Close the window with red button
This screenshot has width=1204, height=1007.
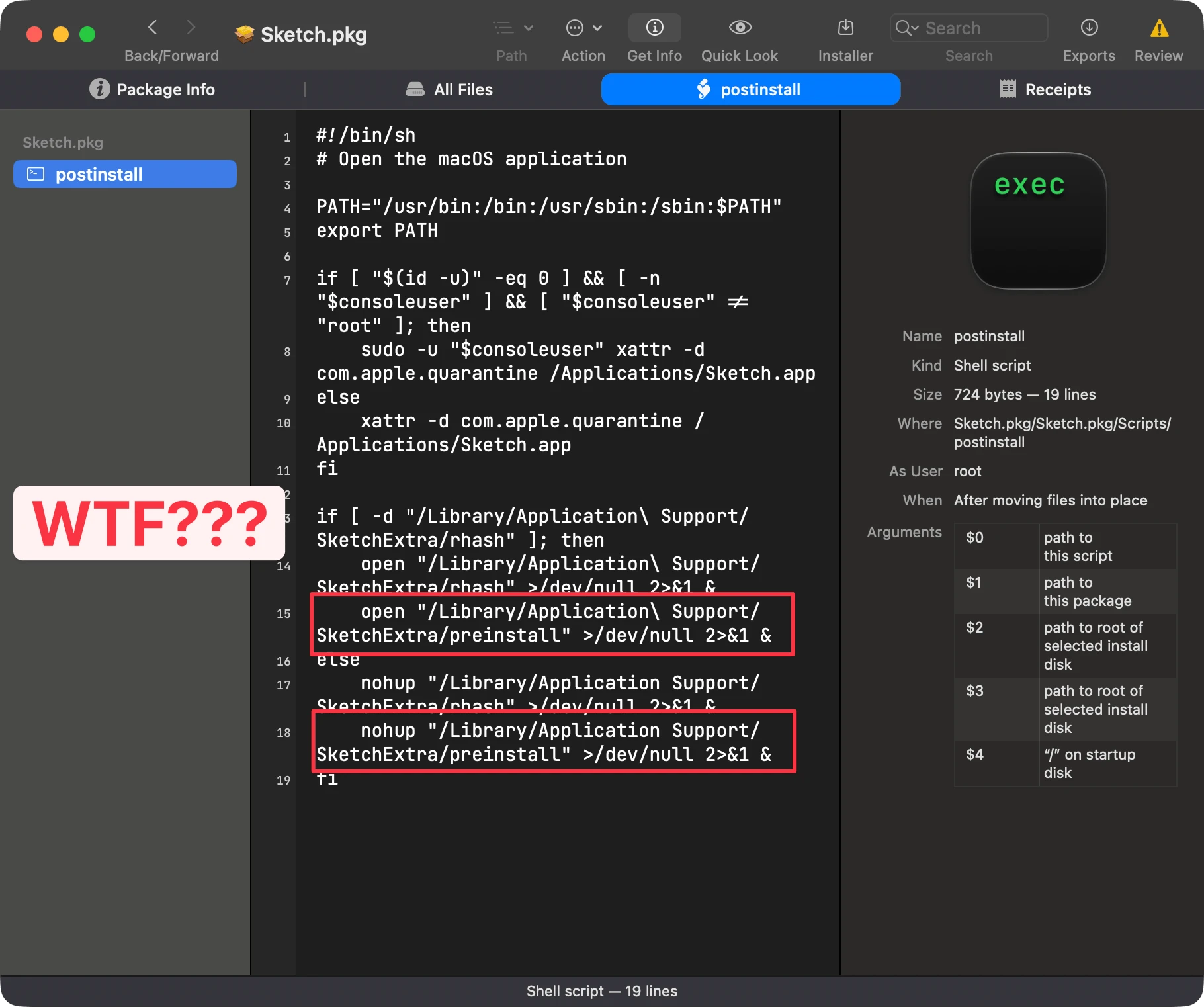pos(34,34)
